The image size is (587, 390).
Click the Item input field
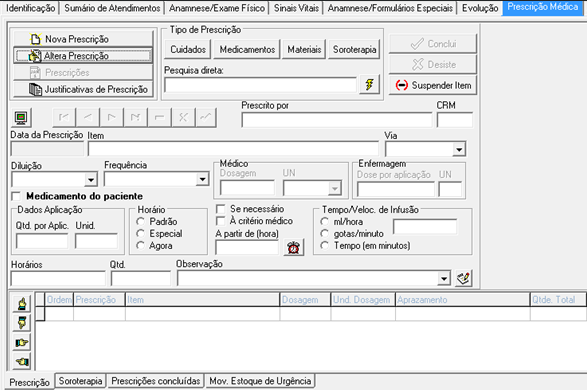click(x=233, y=149)
